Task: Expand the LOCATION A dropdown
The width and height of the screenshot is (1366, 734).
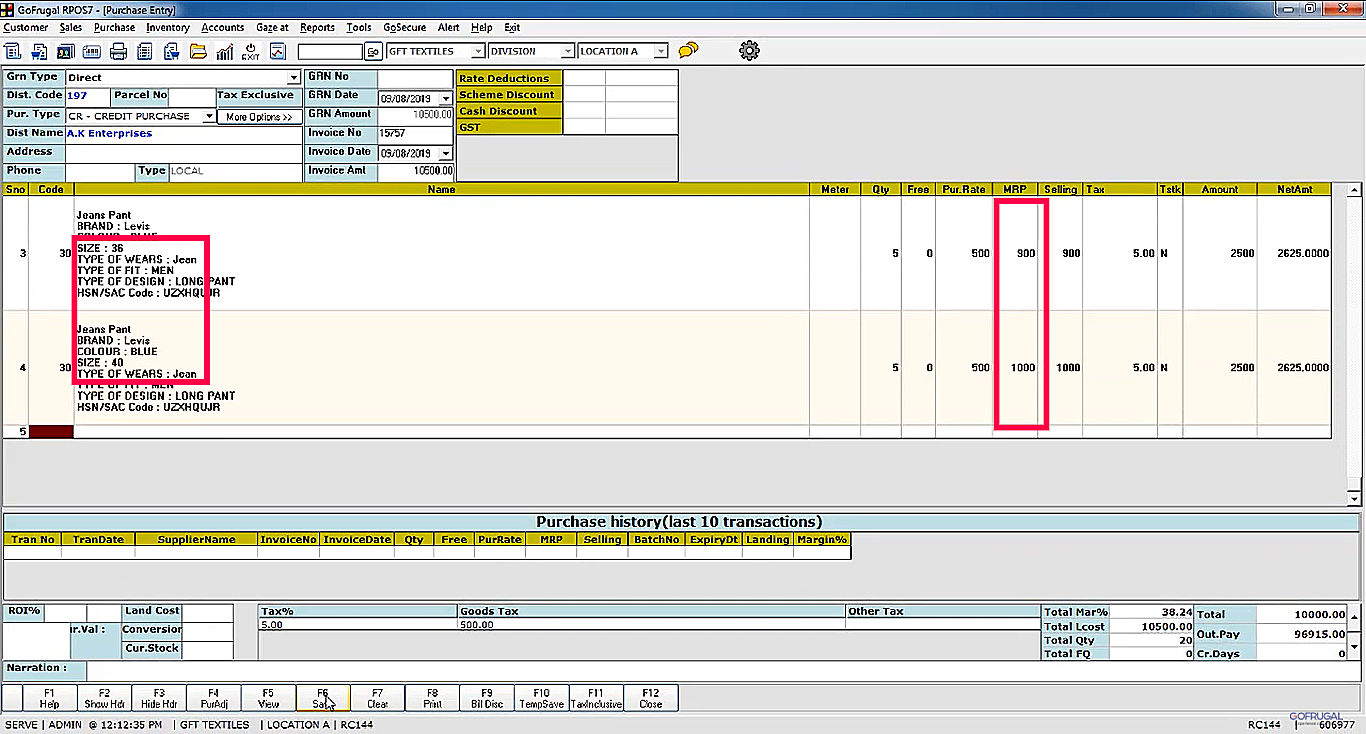Action: coord(661,51)
